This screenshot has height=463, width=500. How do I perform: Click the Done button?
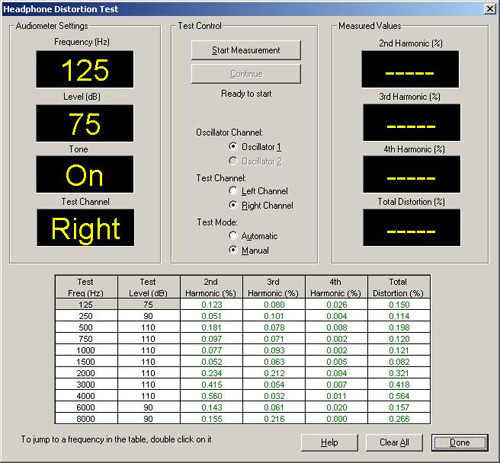(460, 443)
